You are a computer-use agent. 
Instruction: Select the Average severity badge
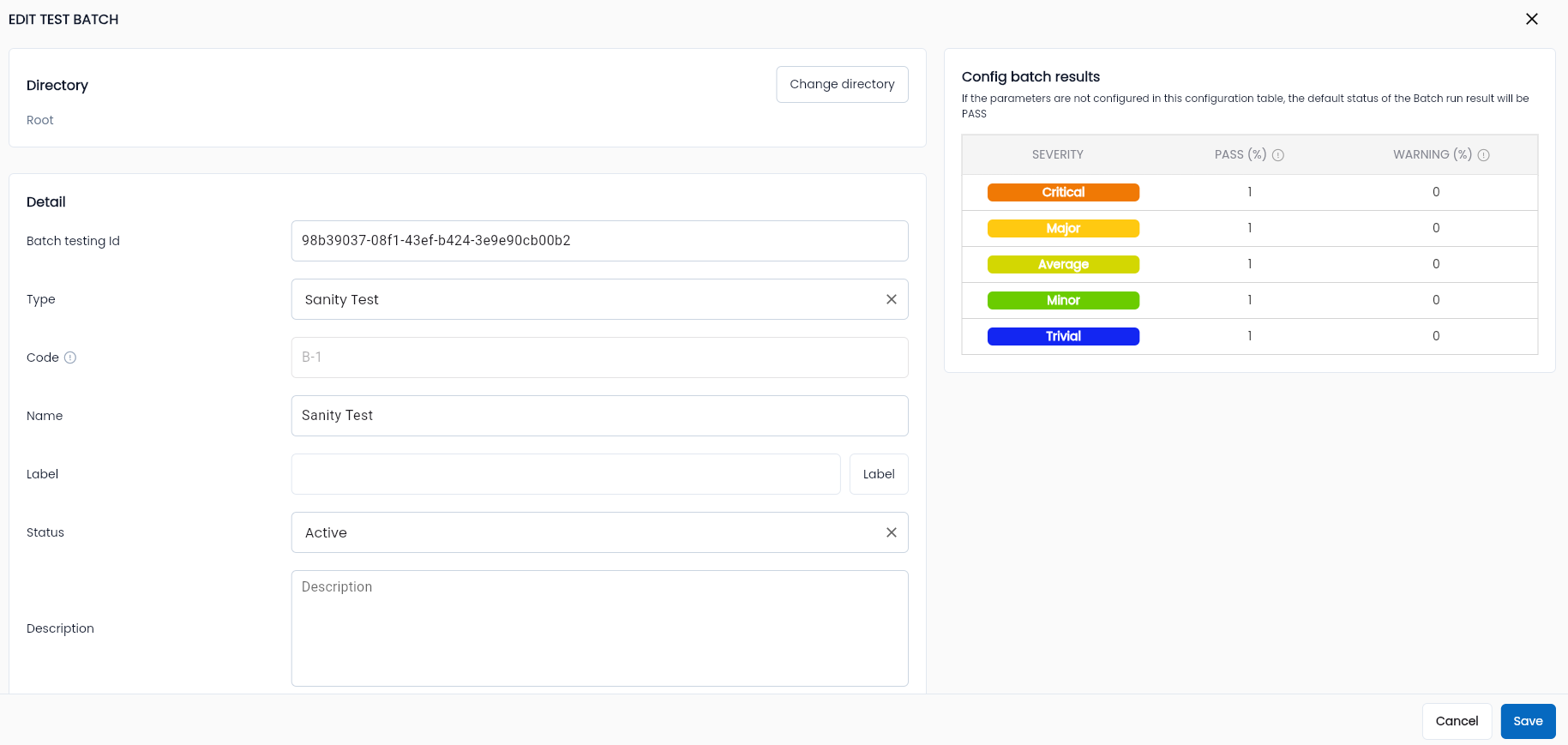(x=1063, y=264)
